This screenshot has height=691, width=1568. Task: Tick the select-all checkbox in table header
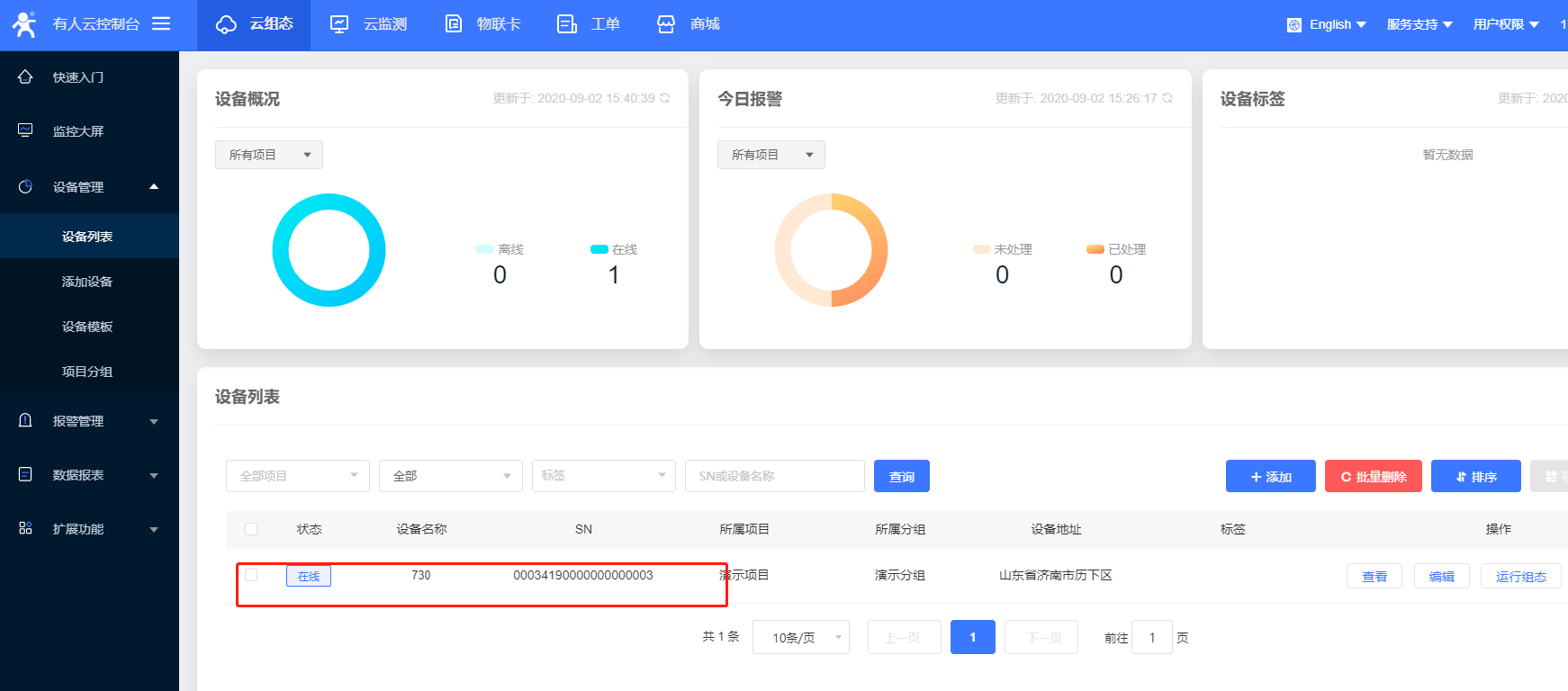click(251, 529)
